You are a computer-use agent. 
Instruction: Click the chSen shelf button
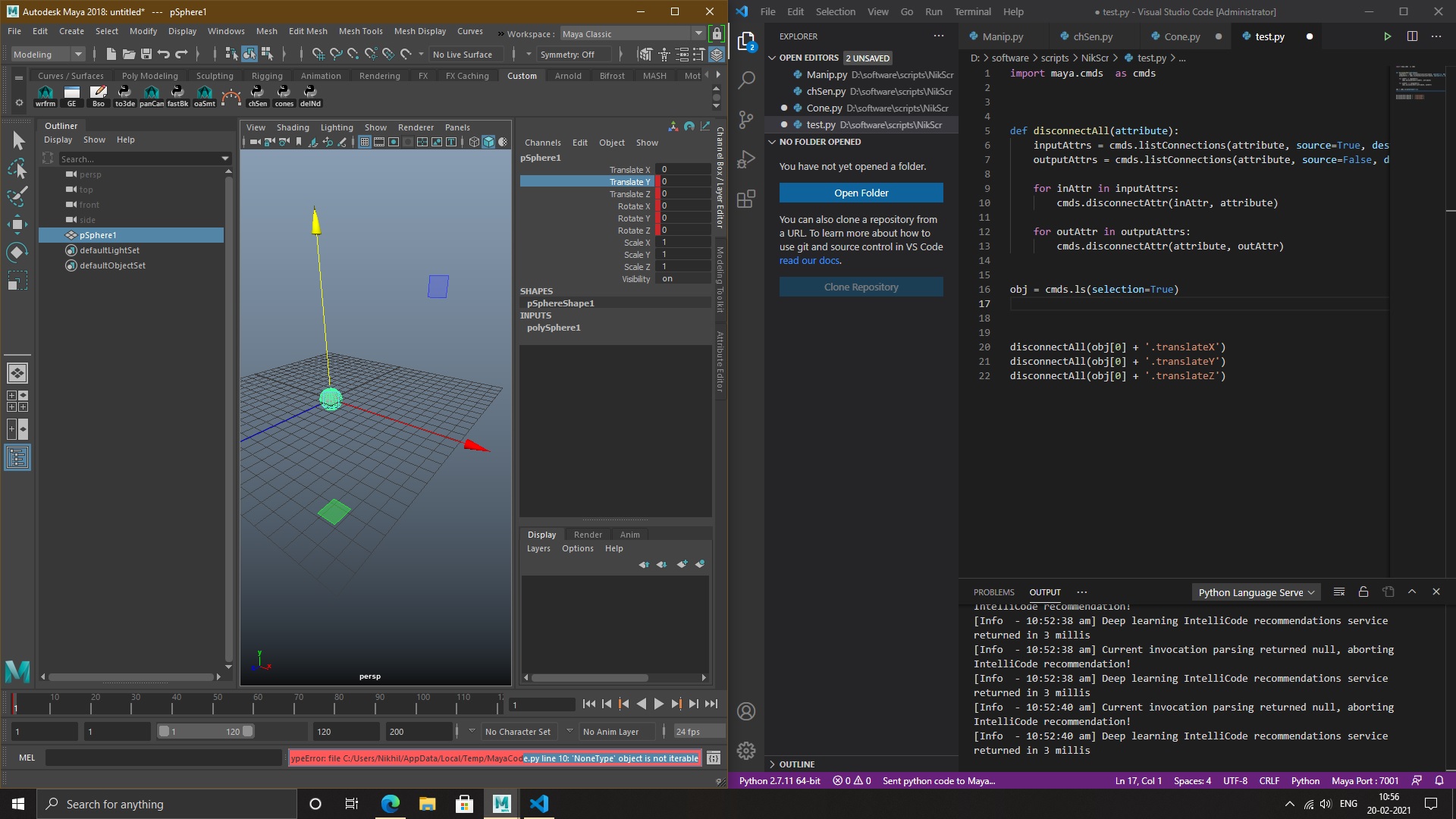point(258,96)
